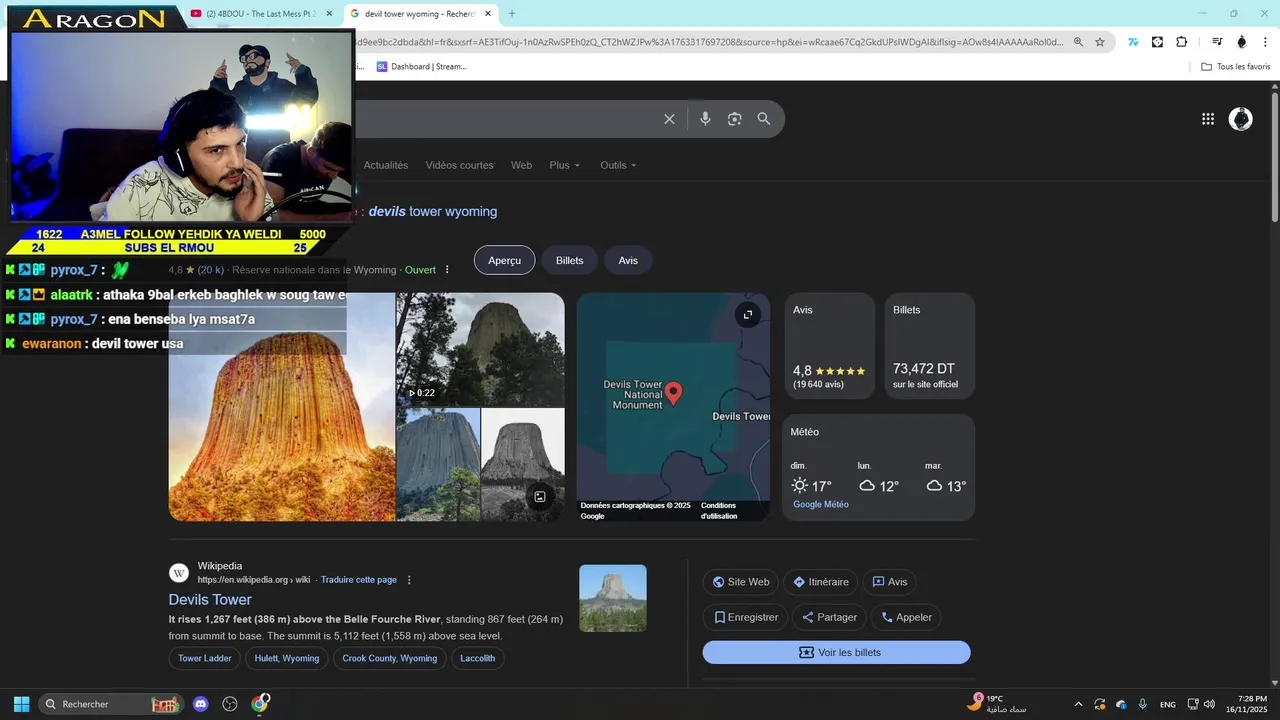This screenshot has height=720, width=1280.
Task: Select the Tower Ladder chip
Action: [x=205, y=659]
